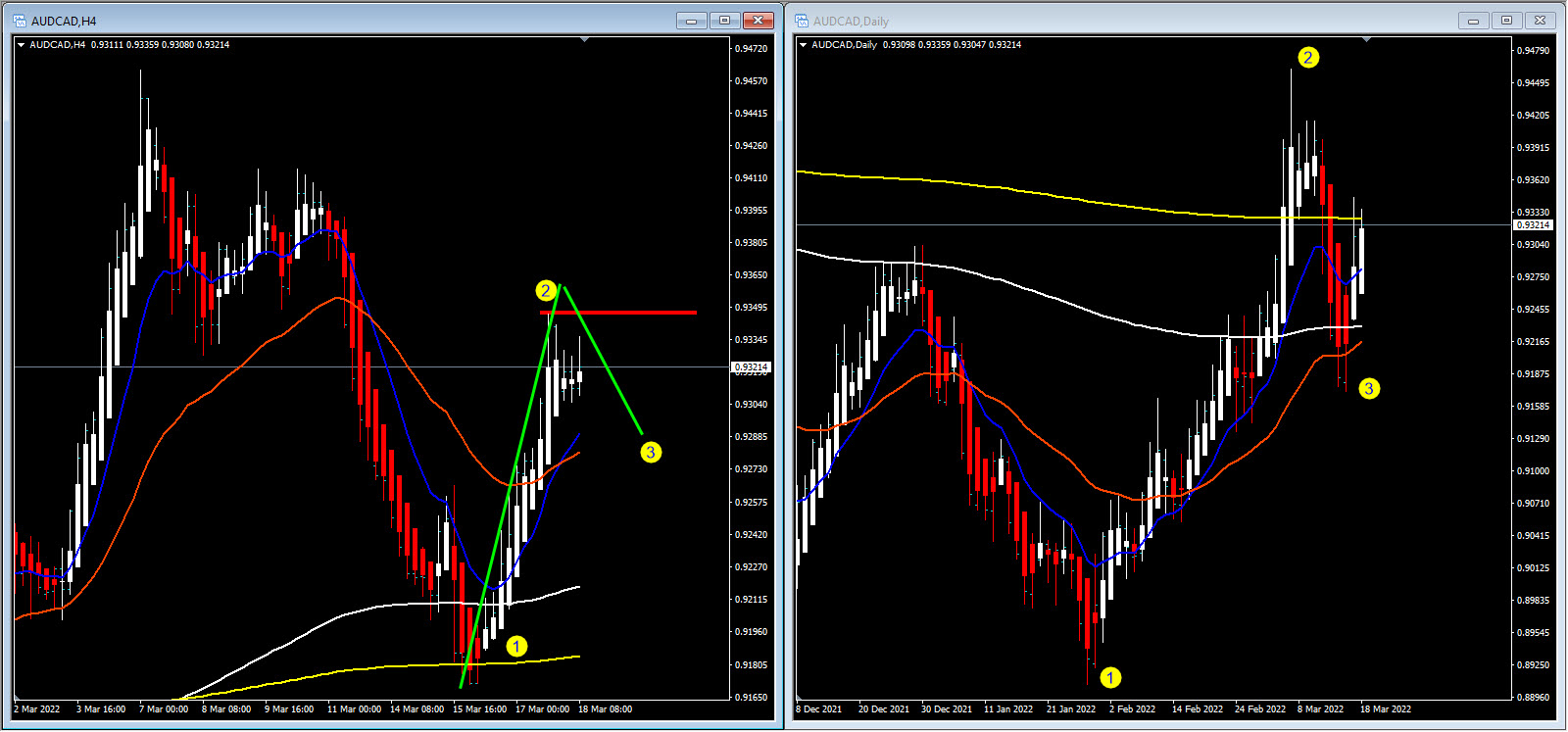Select yellow marker 2 on H4 chart
The height and width of the screenshot is (732, 1568).
click(546, 290)
